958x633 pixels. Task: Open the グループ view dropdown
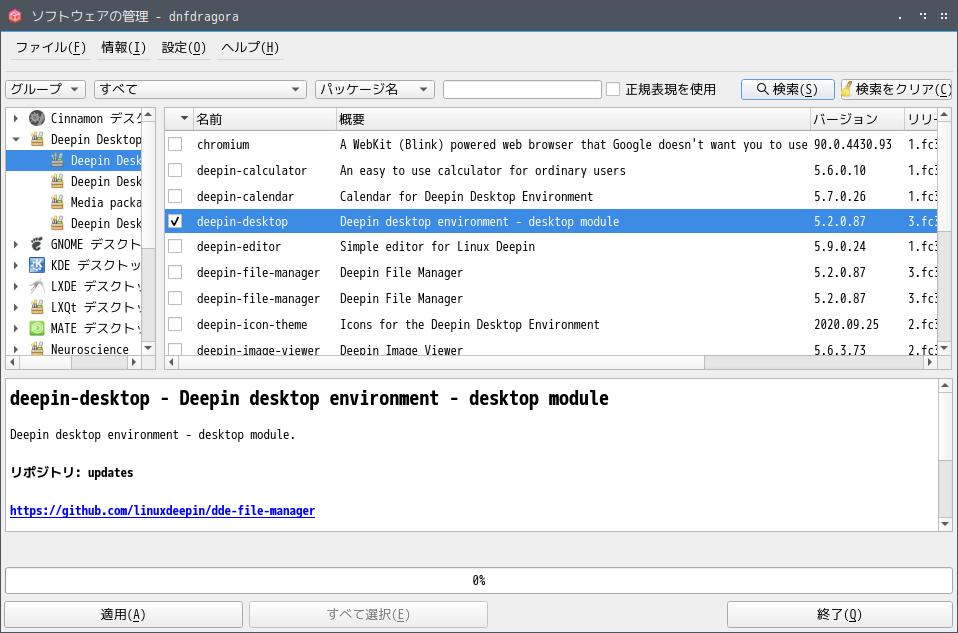tap(46, 89)
